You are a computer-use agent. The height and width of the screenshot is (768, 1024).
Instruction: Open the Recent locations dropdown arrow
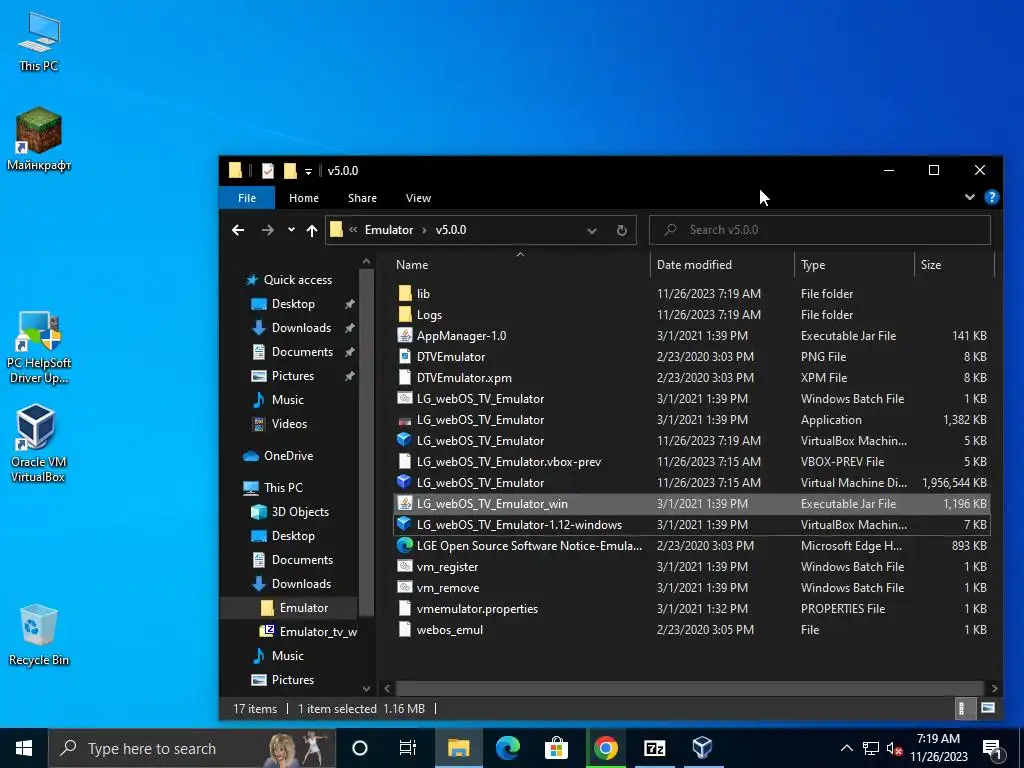(291, 230)
